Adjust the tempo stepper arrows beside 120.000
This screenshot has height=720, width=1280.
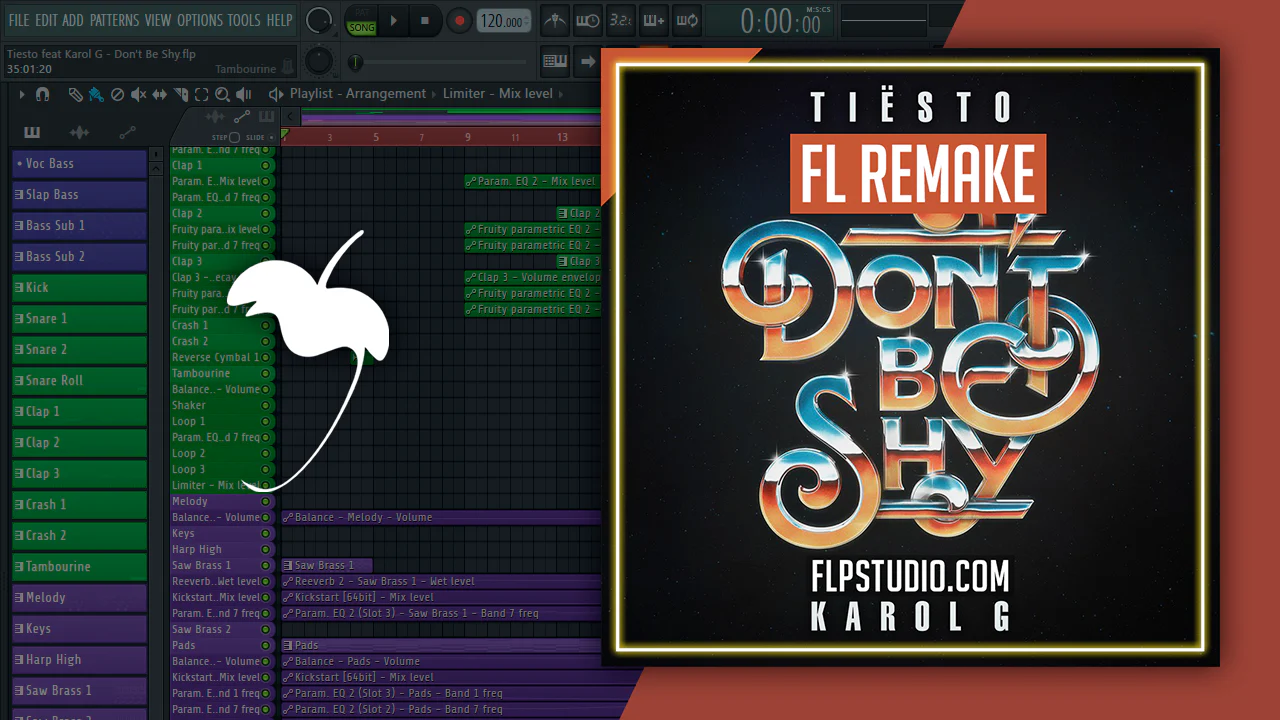pyautogui.click(x=528, y=20)
